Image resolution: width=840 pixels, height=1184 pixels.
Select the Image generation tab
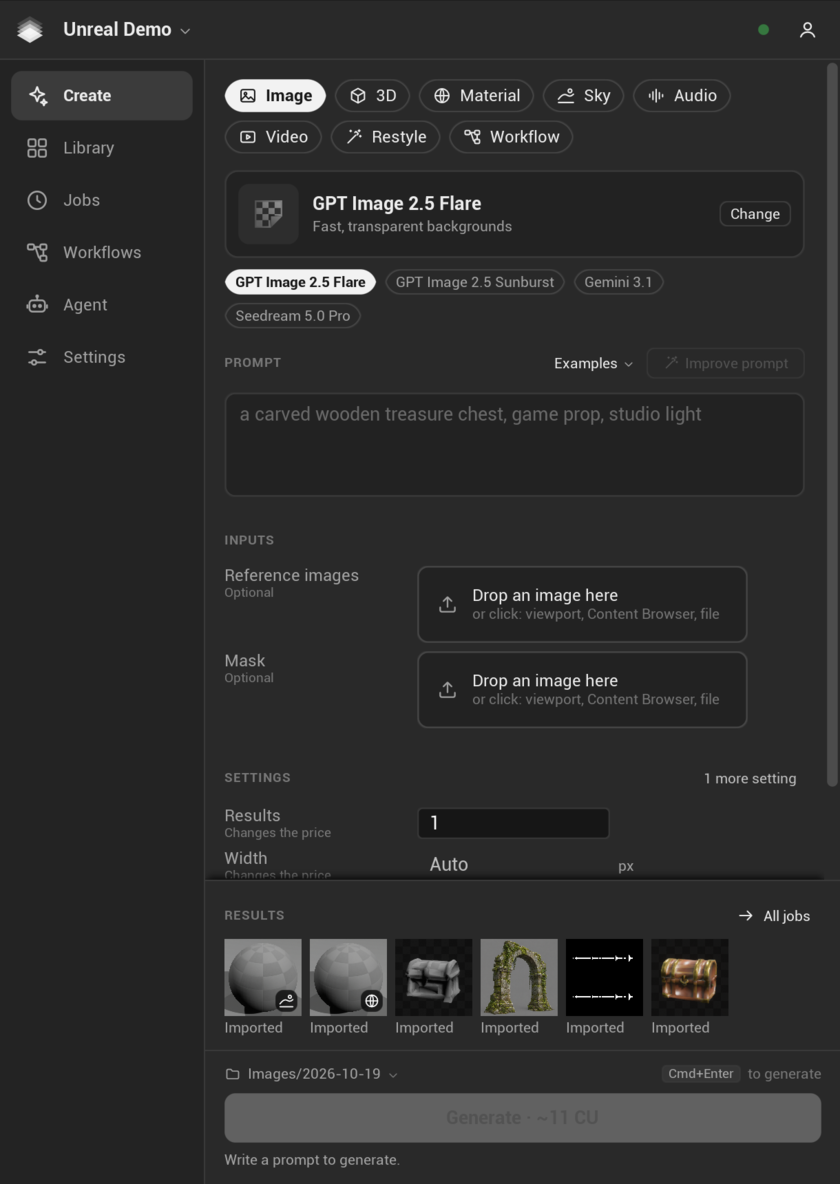275,96
